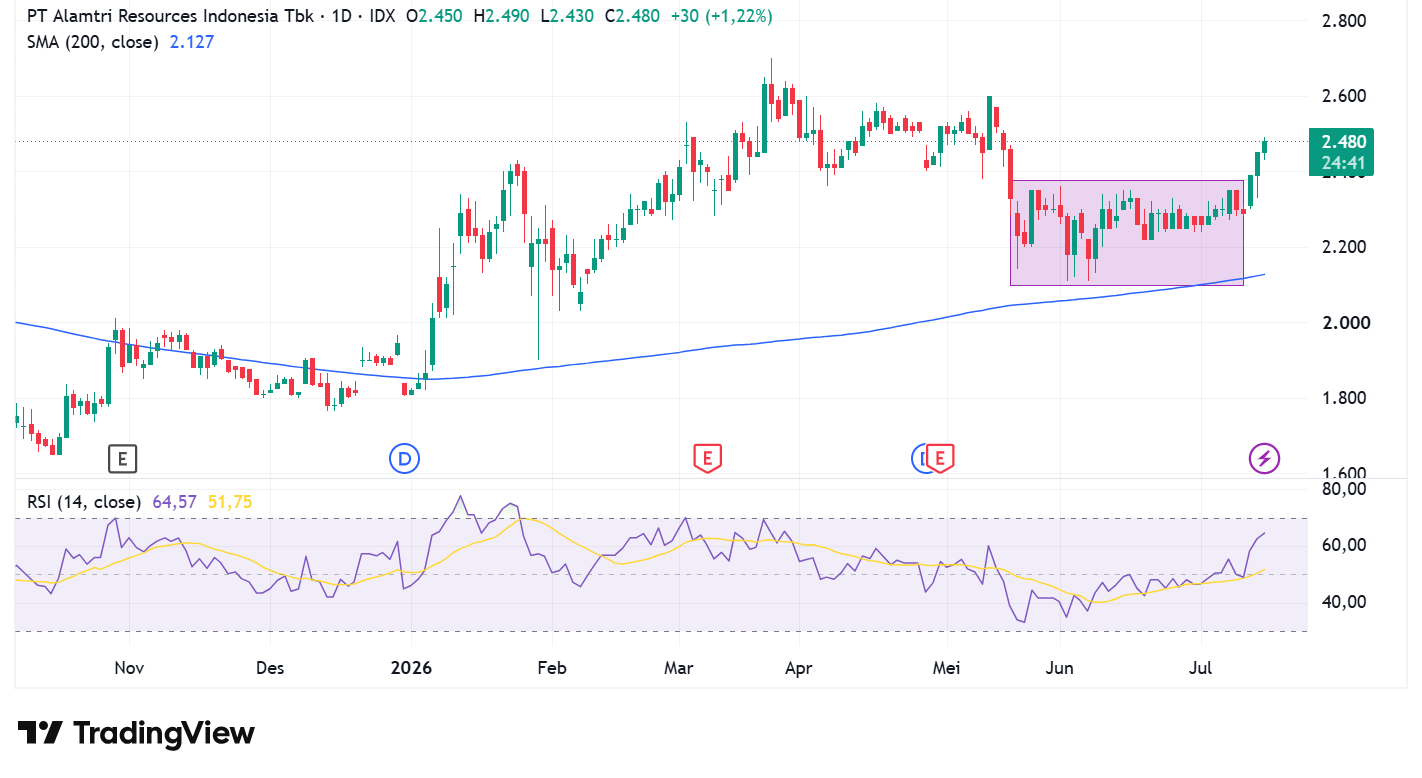Select the purple consolidation rectangle drawing
The height and width of the screenshot is (778, 1422).
coord(1126,233)
